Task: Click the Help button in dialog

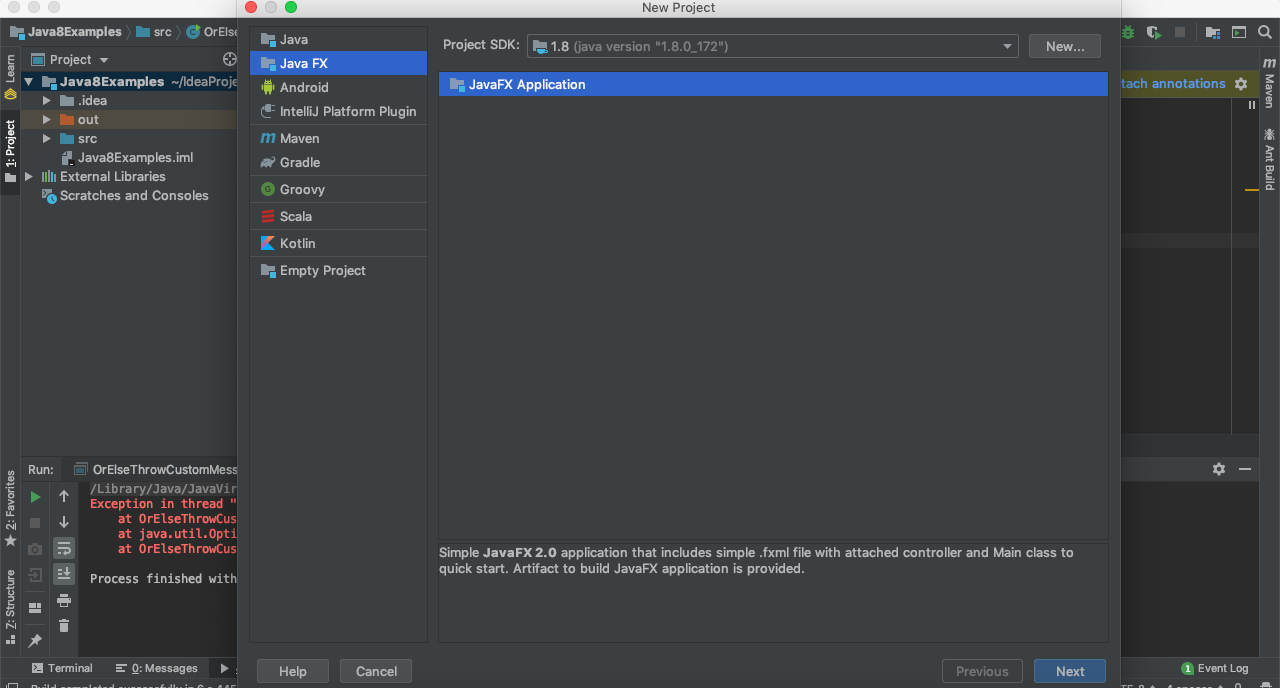Action: pos(293,671)
